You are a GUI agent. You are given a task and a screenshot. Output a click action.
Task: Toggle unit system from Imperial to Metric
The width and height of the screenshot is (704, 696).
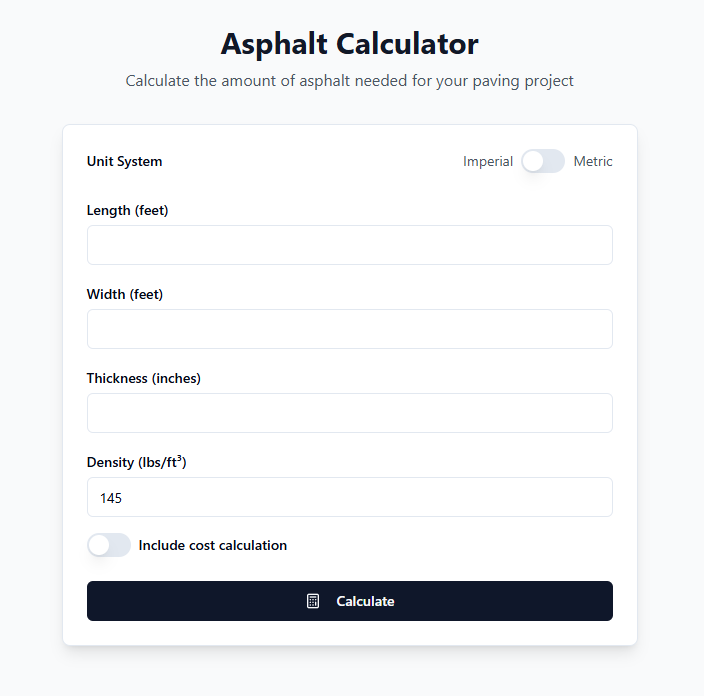(x=543, y=161)
